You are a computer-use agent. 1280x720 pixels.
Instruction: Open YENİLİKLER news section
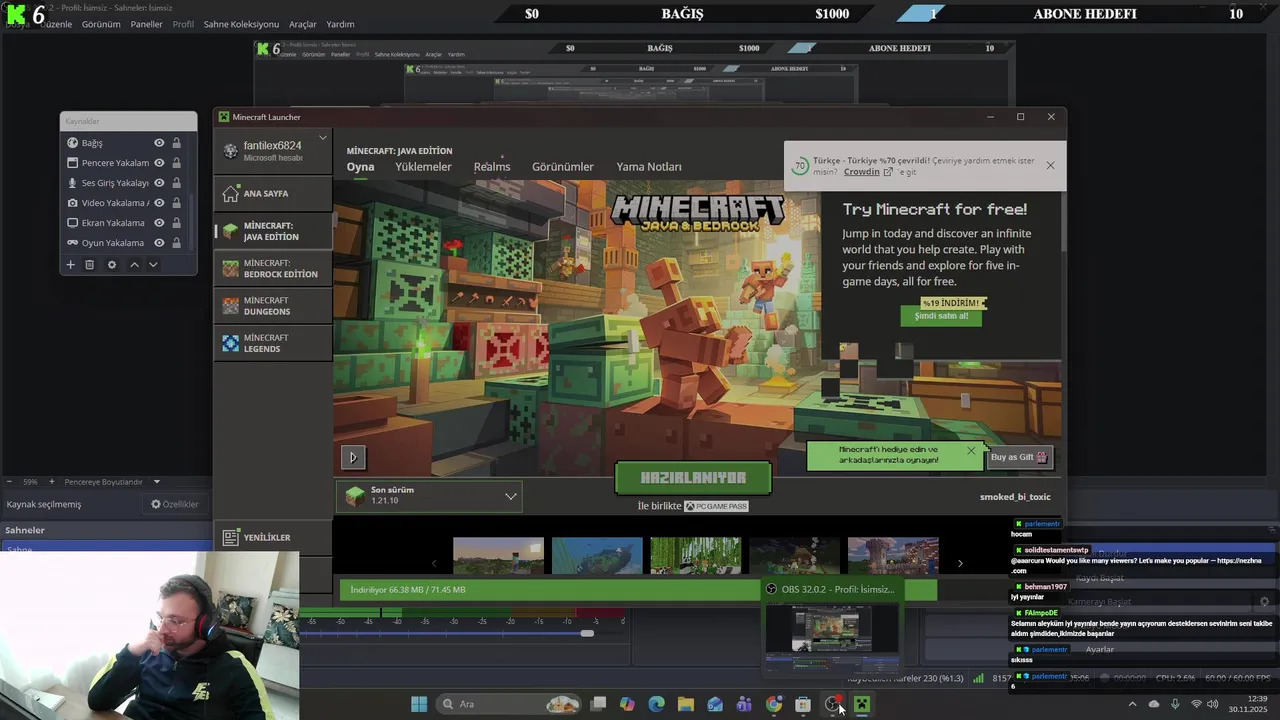click(x=273, y=537)
